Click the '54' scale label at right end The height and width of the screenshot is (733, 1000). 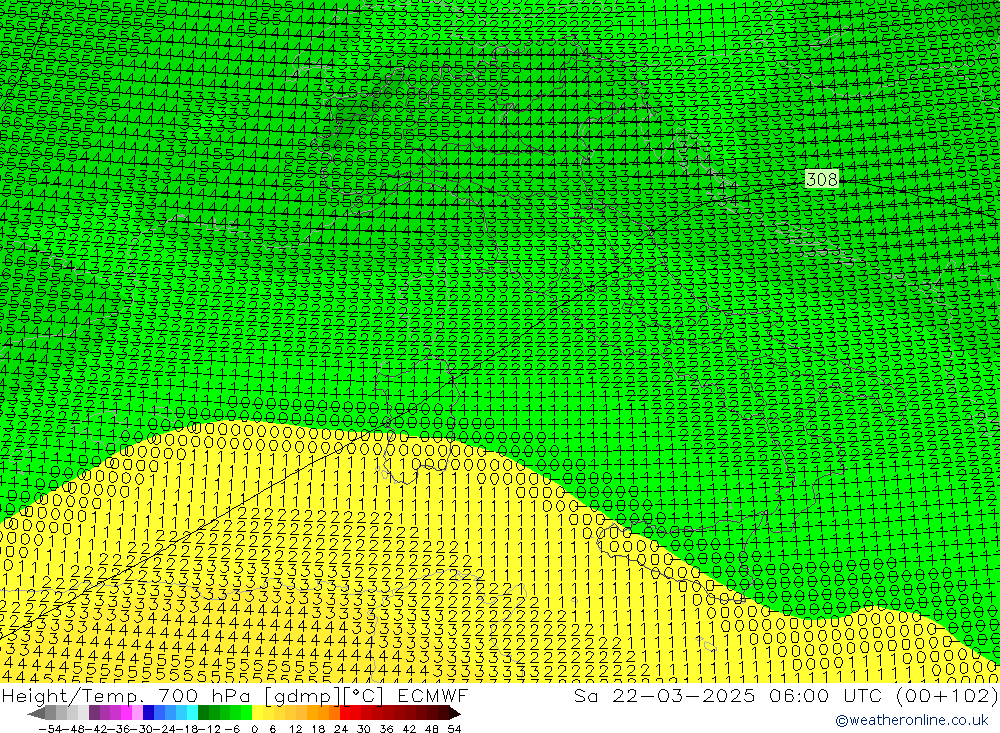(454, 729)
